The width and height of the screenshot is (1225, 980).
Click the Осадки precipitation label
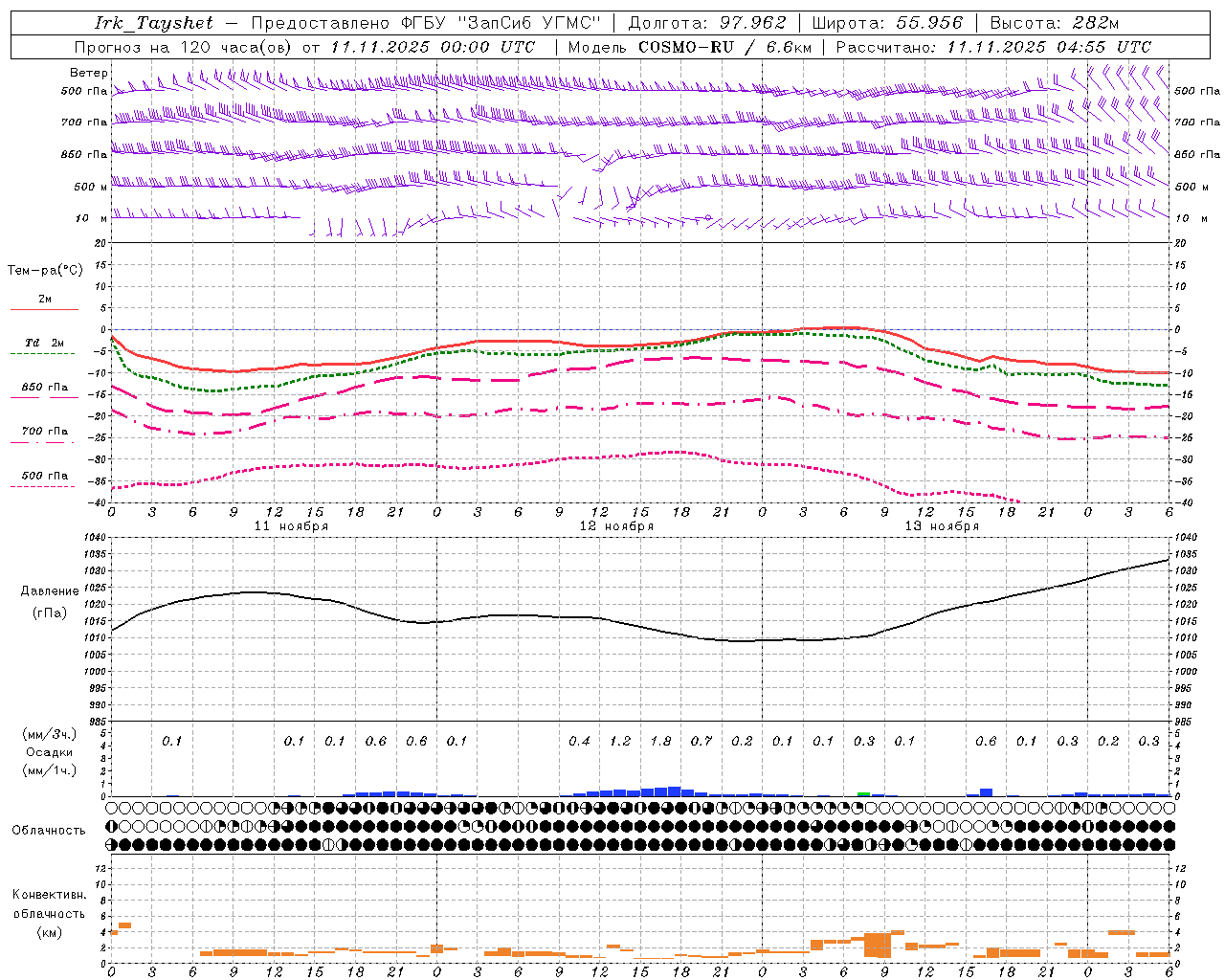(48, 752)
